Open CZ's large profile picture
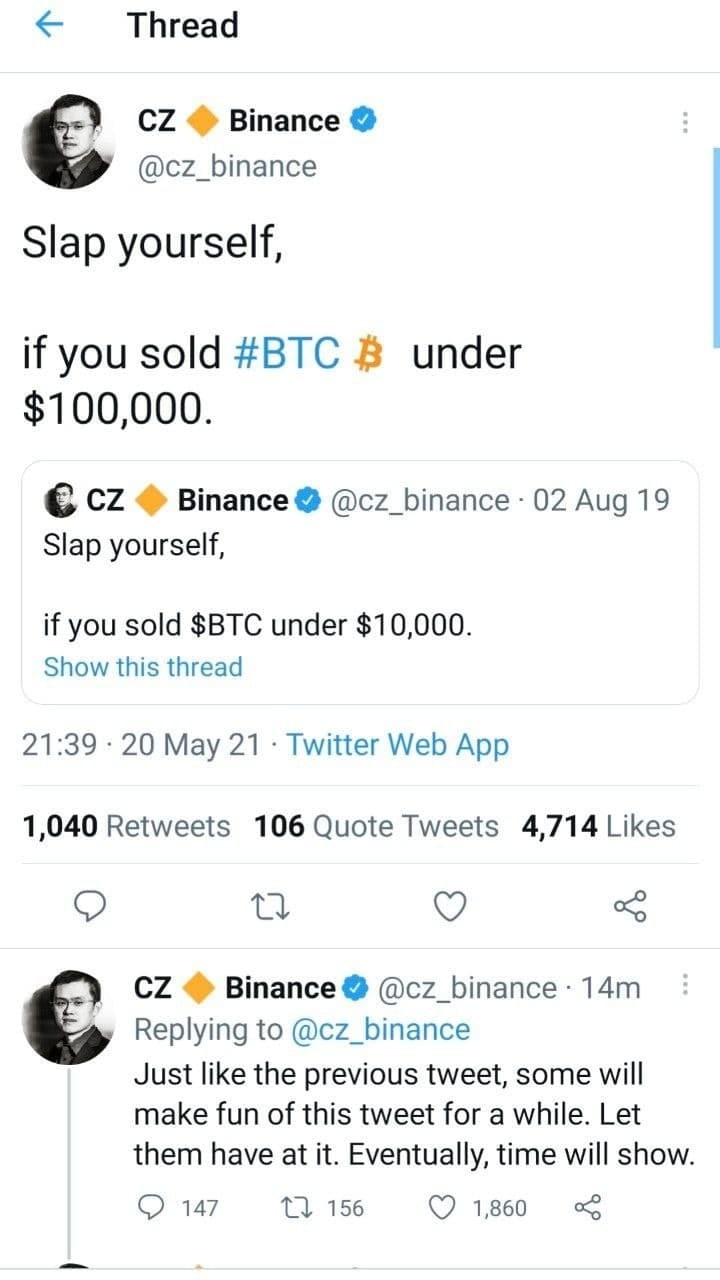Image resolution: width=720 pixels, height=1280 pixels. [x=68, y=143]
